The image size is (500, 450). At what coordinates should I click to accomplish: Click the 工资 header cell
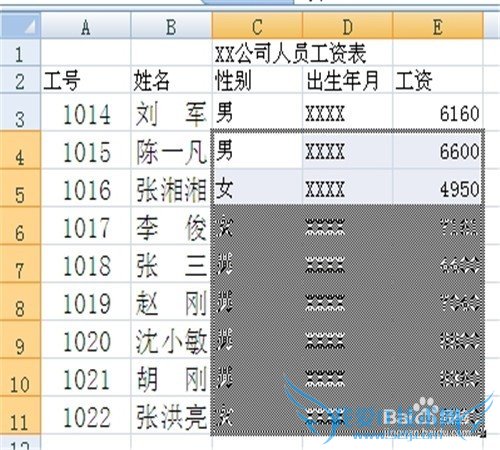pyautogui.click(x=438, y=80)
